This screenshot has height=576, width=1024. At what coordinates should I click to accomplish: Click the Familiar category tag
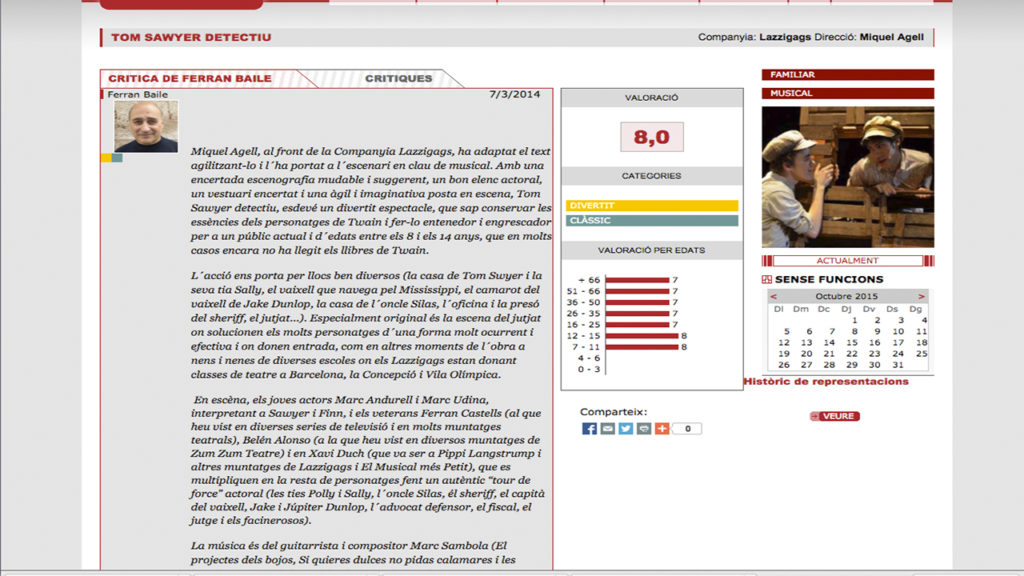tap(847, 75)
